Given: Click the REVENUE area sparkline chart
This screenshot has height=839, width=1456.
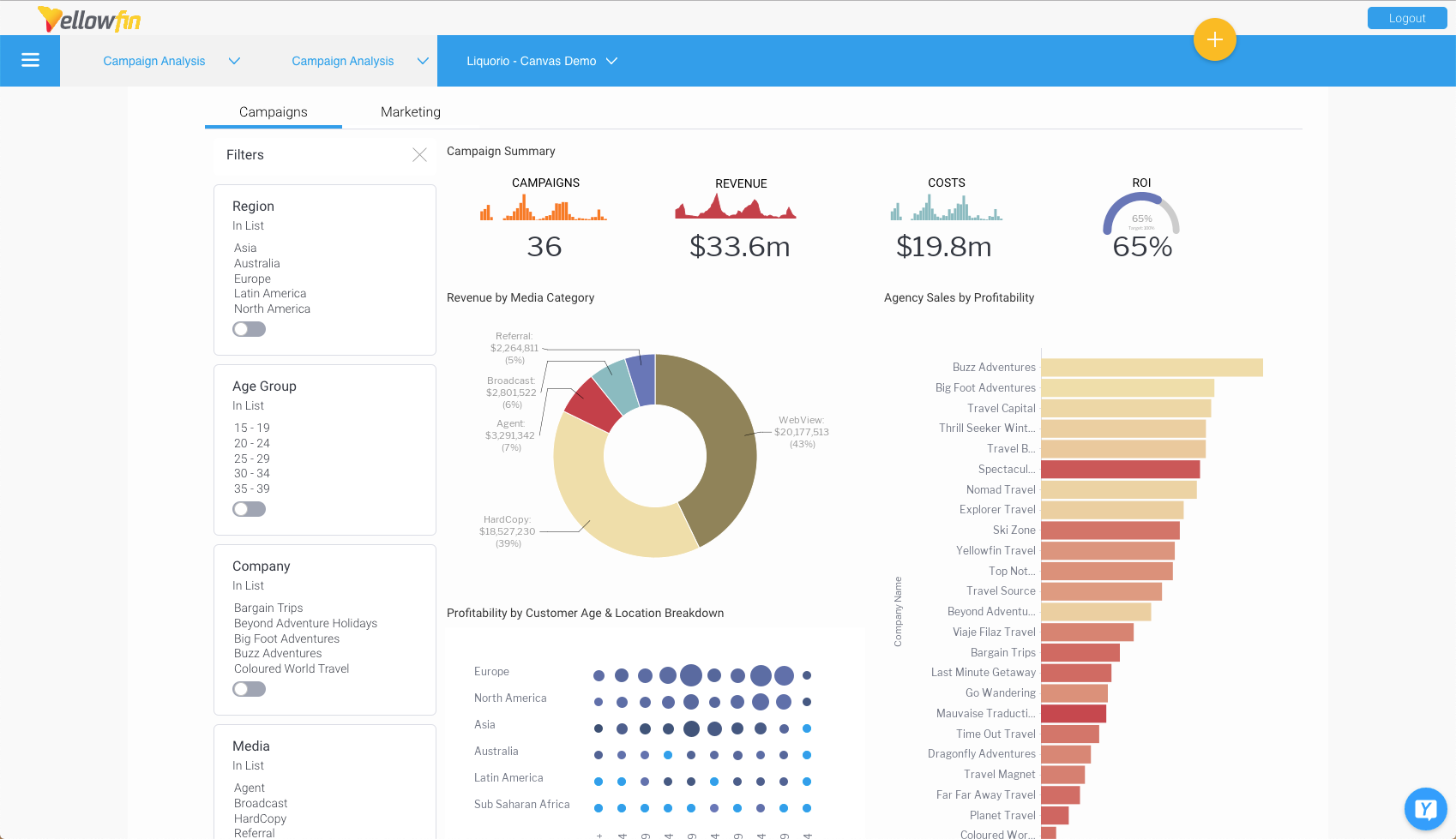Looking at the screenshot, I should tap(736, 207).
